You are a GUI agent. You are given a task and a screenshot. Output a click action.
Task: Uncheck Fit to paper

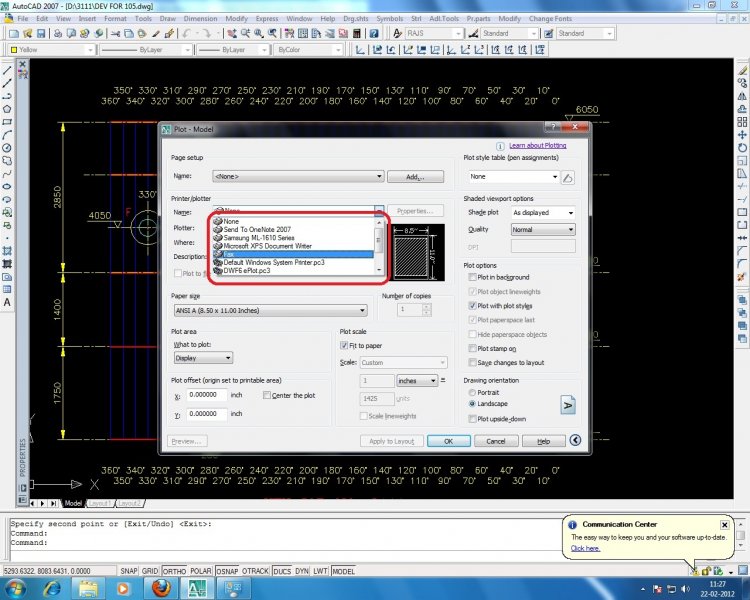pos(343,345)
